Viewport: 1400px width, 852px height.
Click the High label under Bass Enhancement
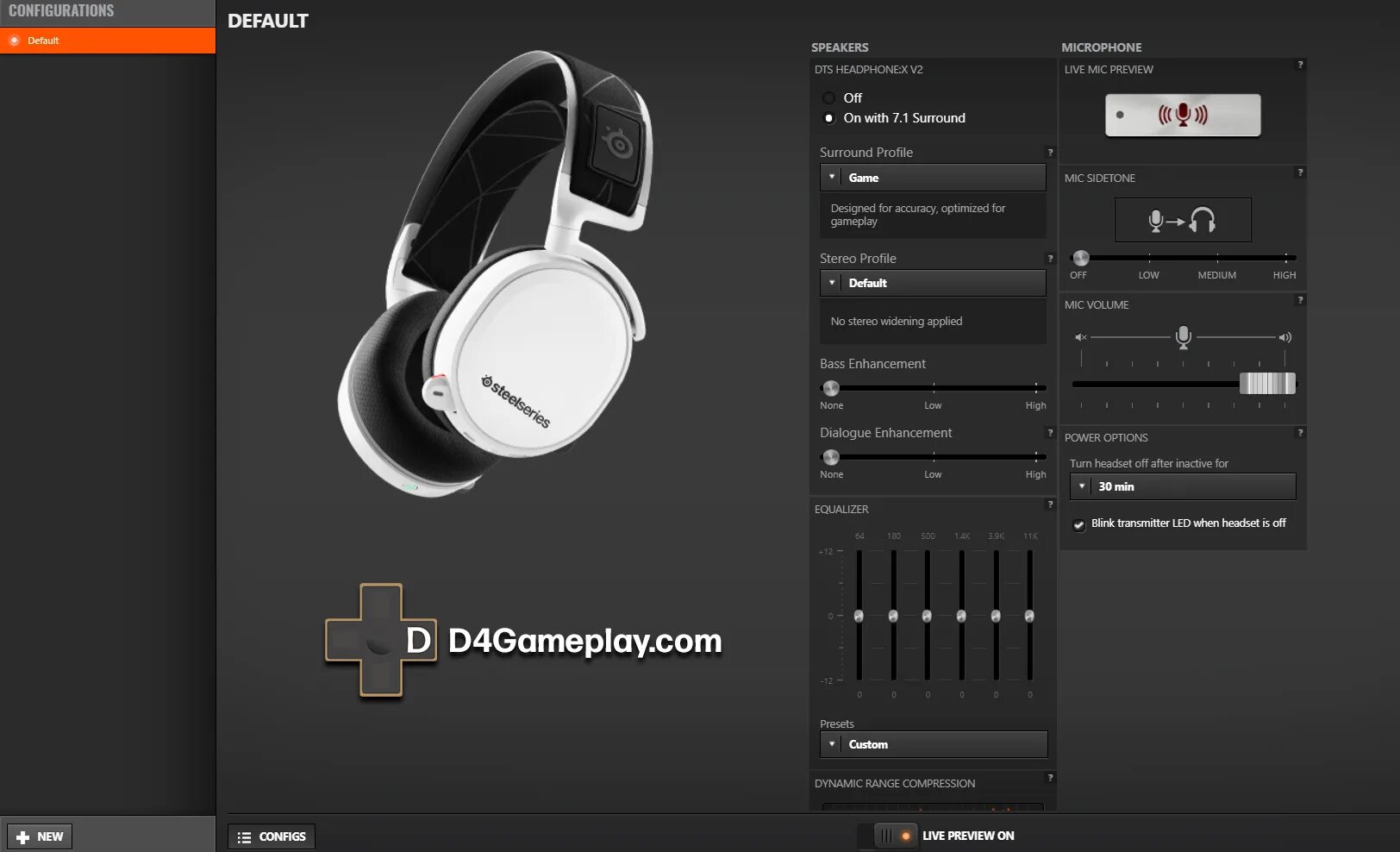pos(1035,405)
